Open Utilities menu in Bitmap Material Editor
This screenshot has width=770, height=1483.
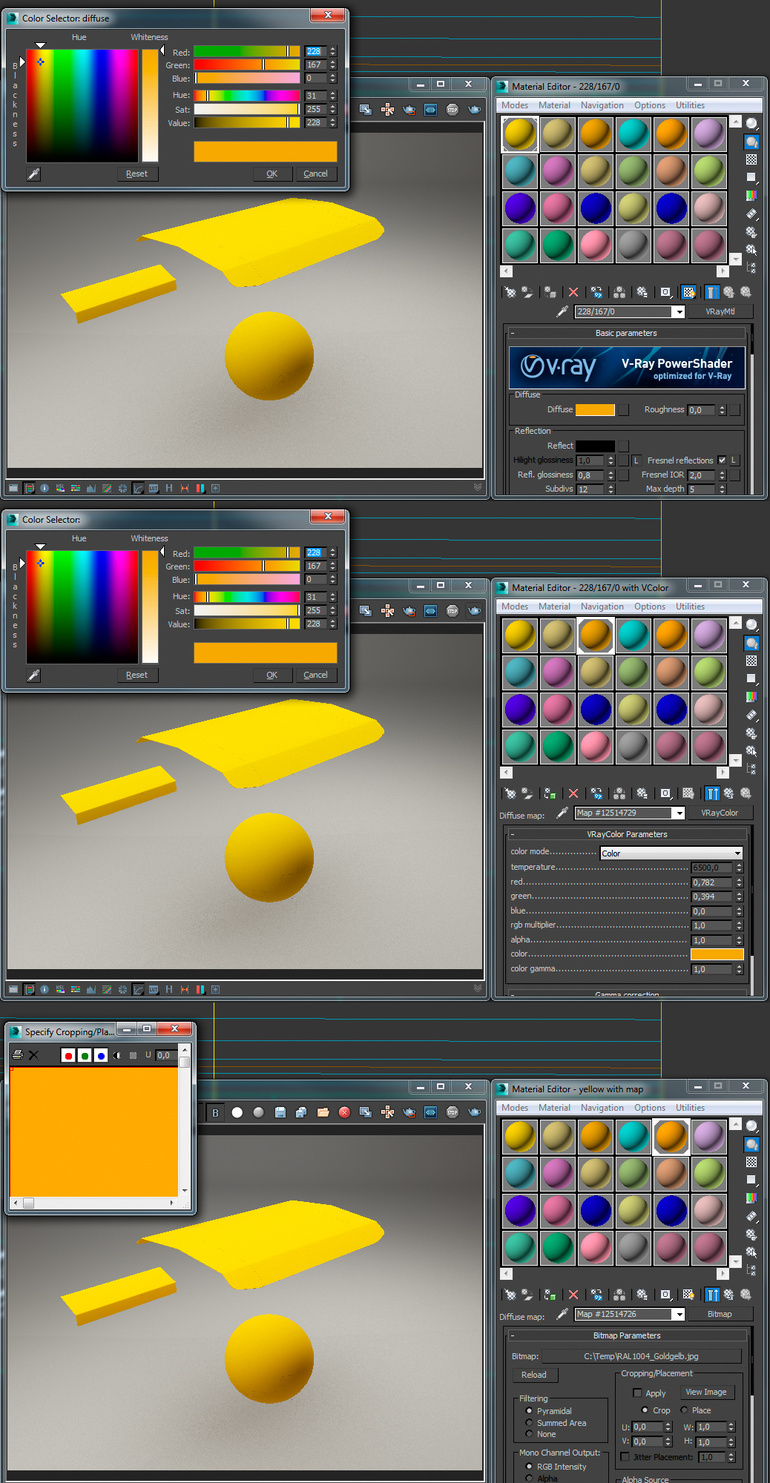click(x=690, y=1108)
